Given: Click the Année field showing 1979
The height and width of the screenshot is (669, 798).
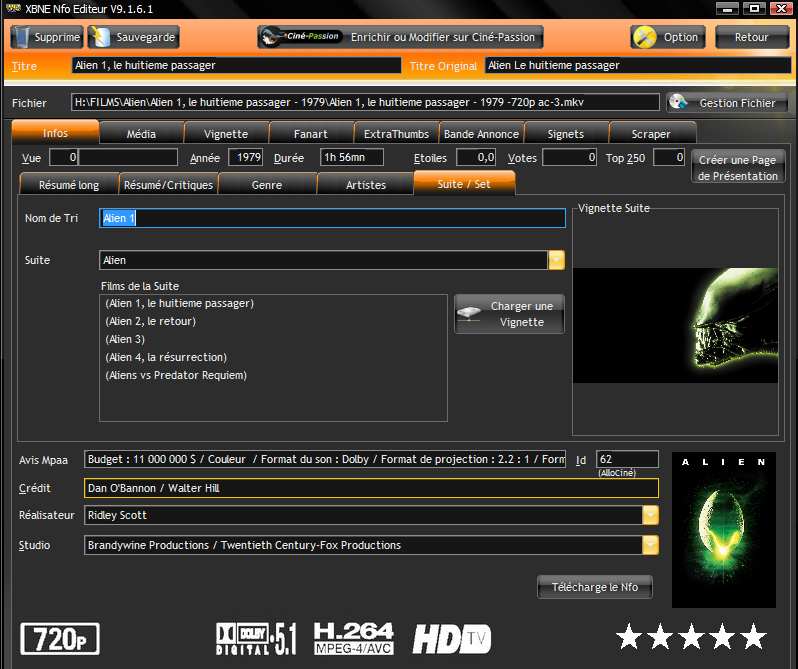Looking at the screenshot, I should [245, 157].
